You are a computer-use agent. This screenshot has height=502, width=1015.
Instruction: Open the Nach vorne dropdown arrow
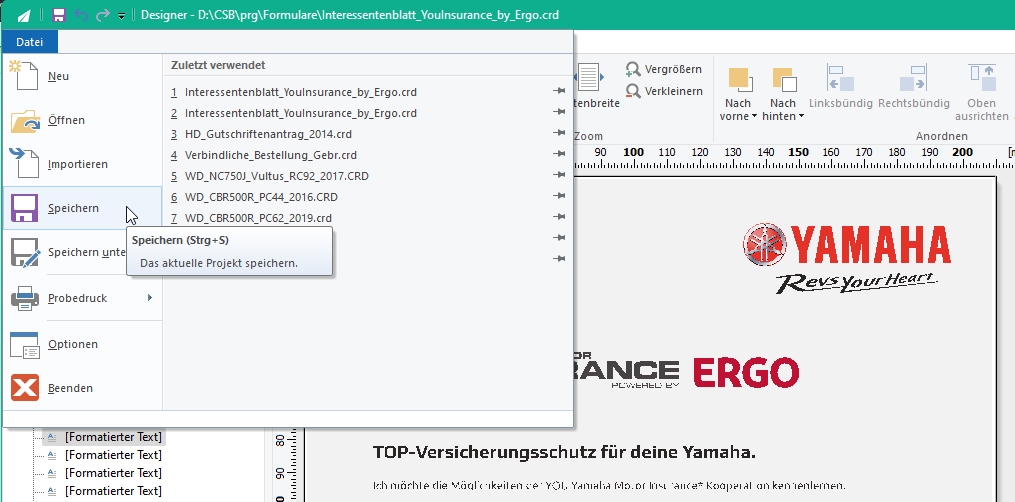pos(755,116)
